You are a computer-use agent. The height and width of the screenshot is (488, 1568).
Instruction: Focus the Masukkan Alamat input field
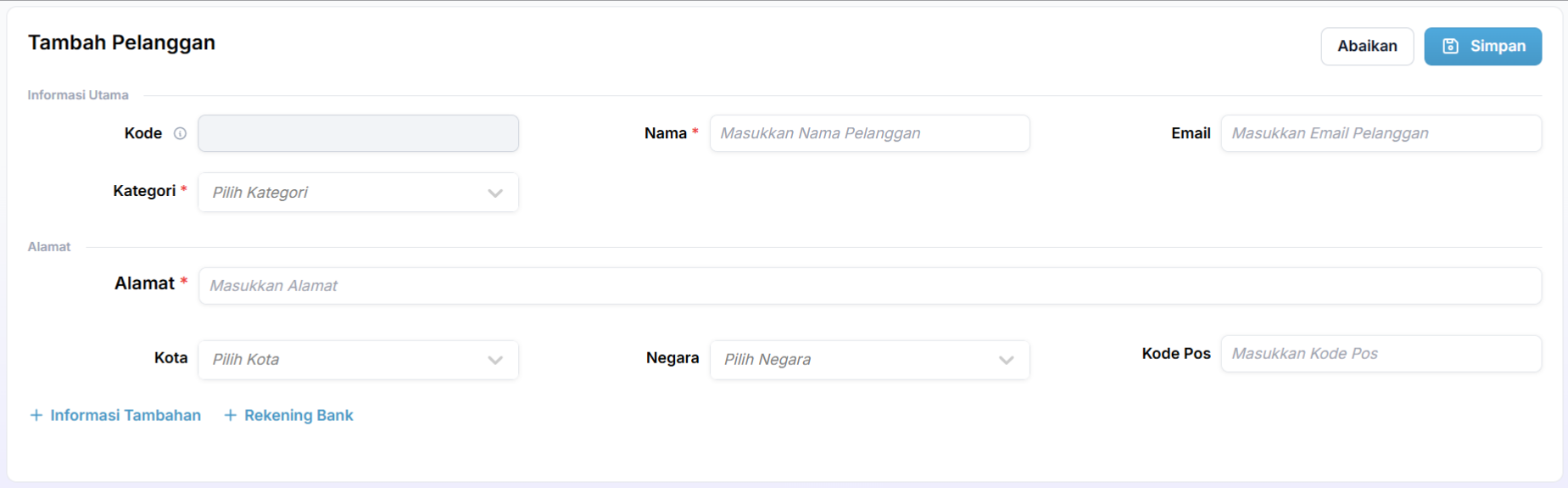pos(869,286)
